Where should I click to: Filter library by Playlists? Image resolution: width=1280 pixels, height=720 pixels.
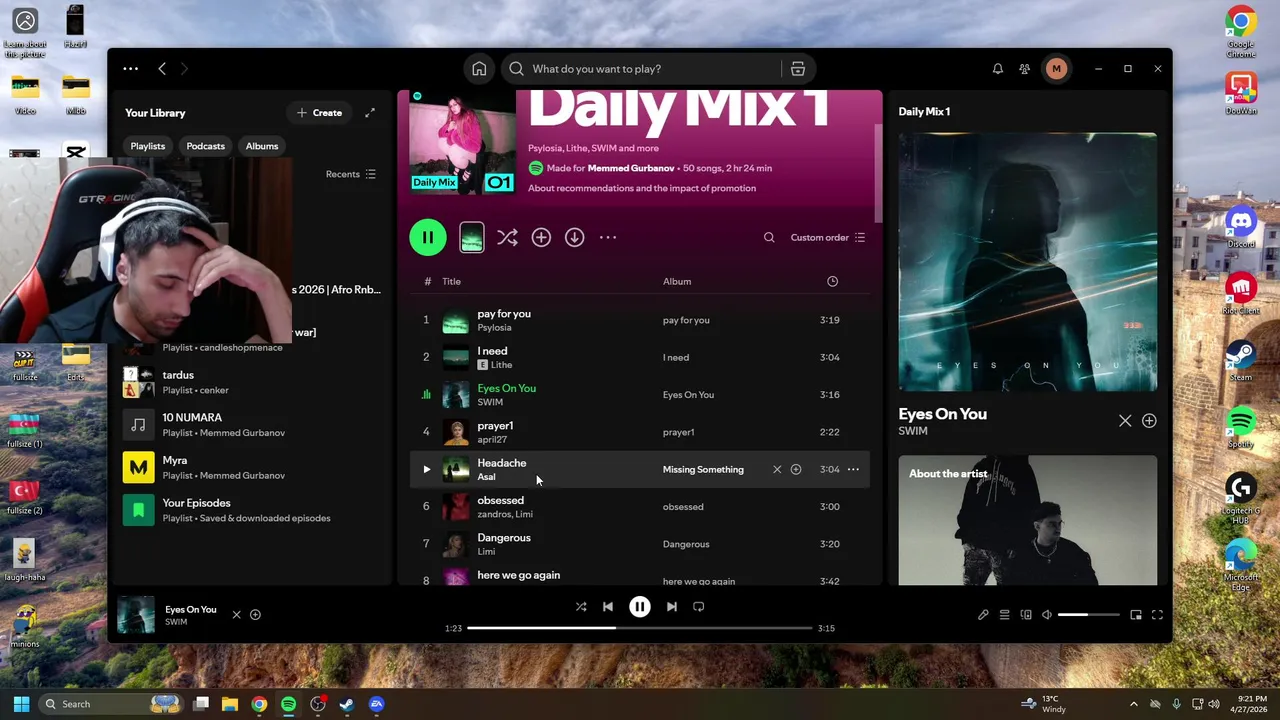(x=148, y=146)
